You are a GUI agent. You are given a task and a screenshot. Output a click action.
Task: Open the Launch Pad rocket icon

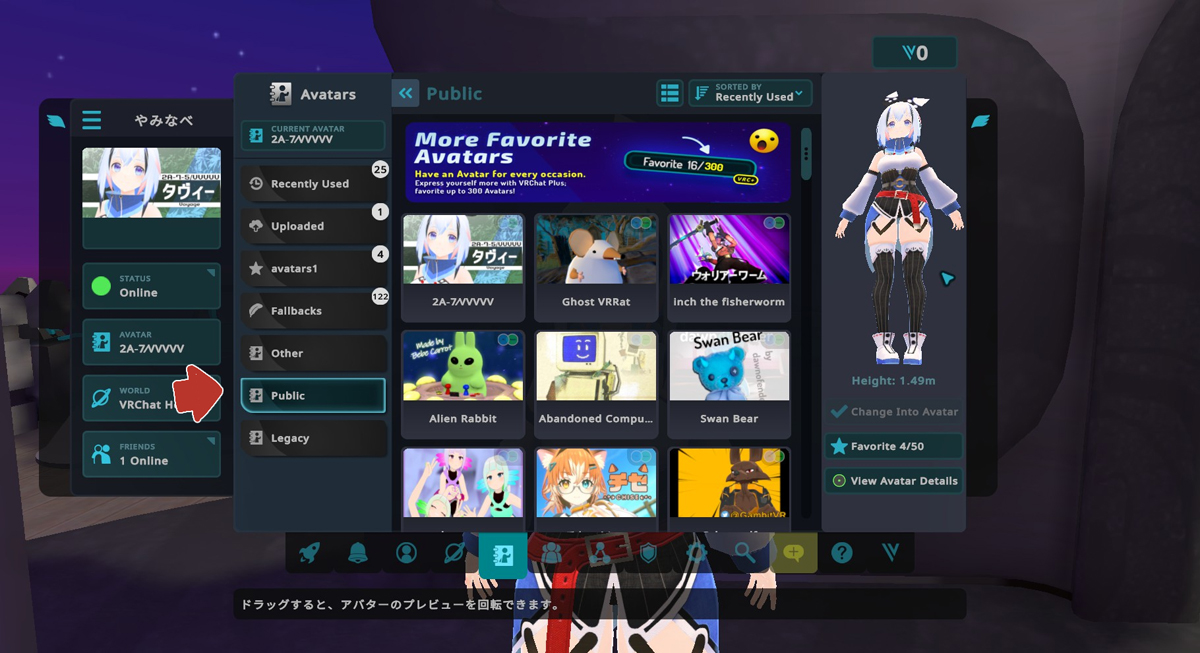[310, 553]
